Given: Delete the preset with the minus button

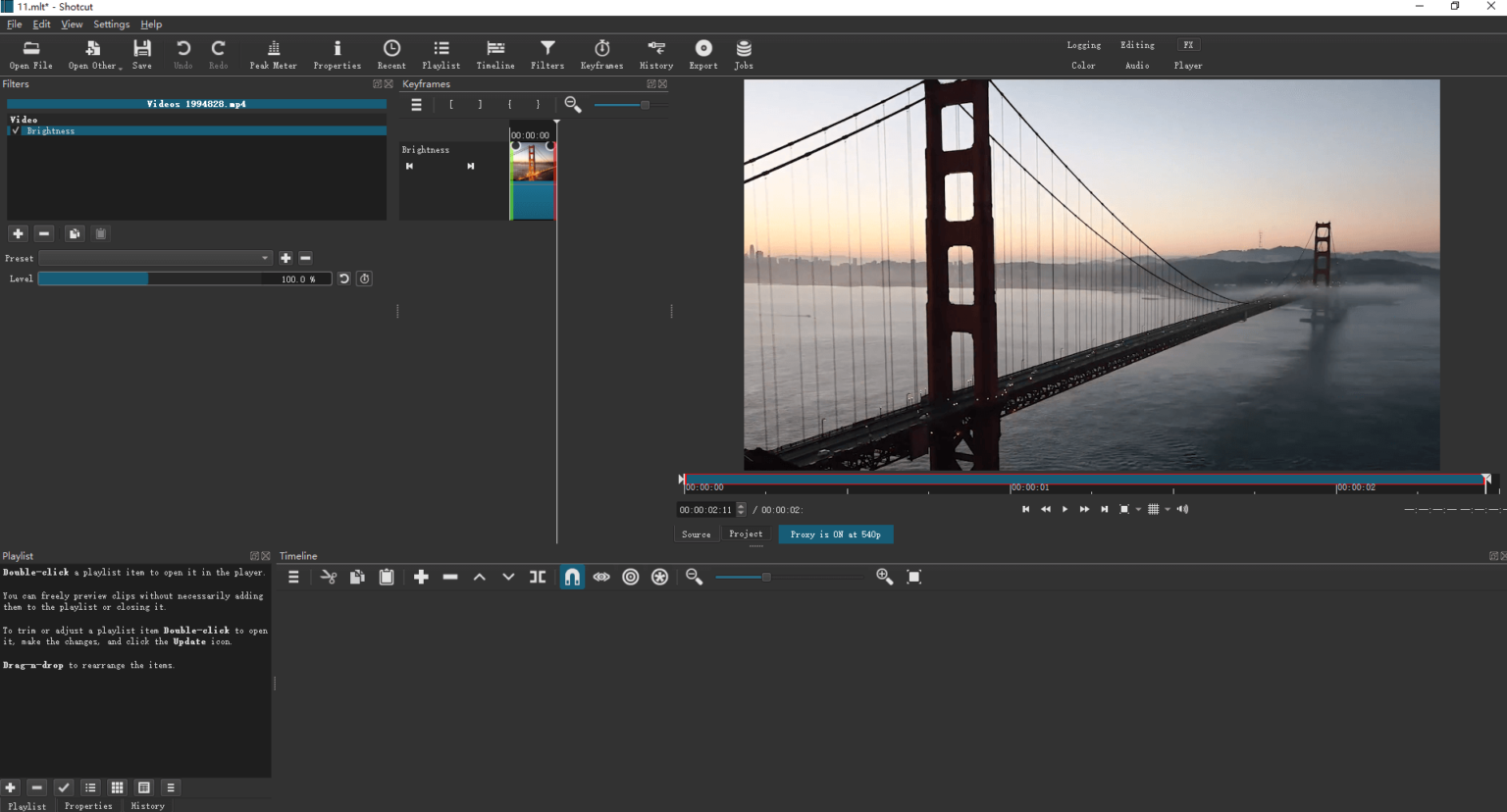Looking at the screenshot, I should [x=305, y=258].
